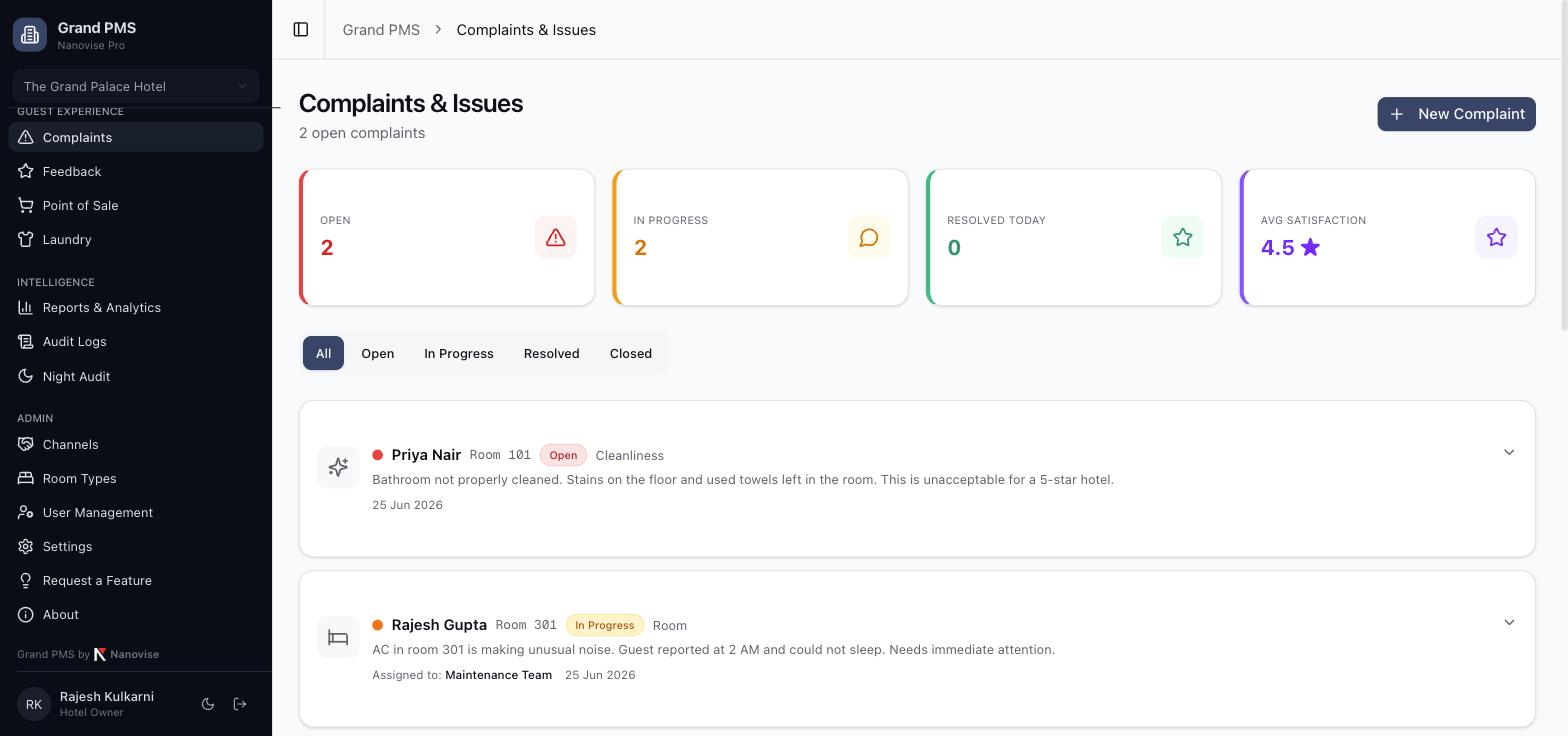Screen dimensions: 1568x736
Task: Click the New Complaint button
Action: click(x=1456, y=114)
